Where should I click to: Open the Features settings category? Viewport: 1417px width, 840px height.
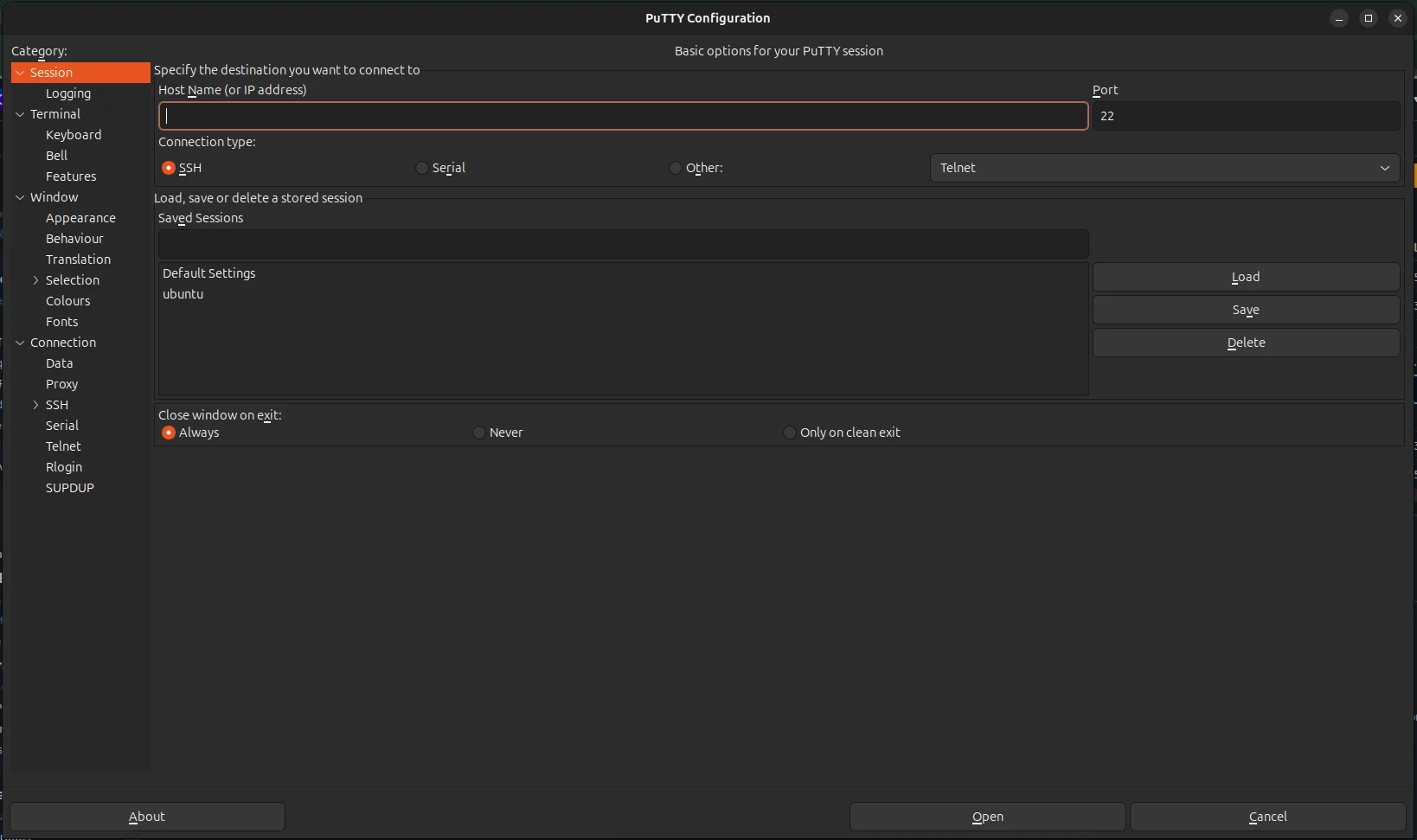pos(71,176)
